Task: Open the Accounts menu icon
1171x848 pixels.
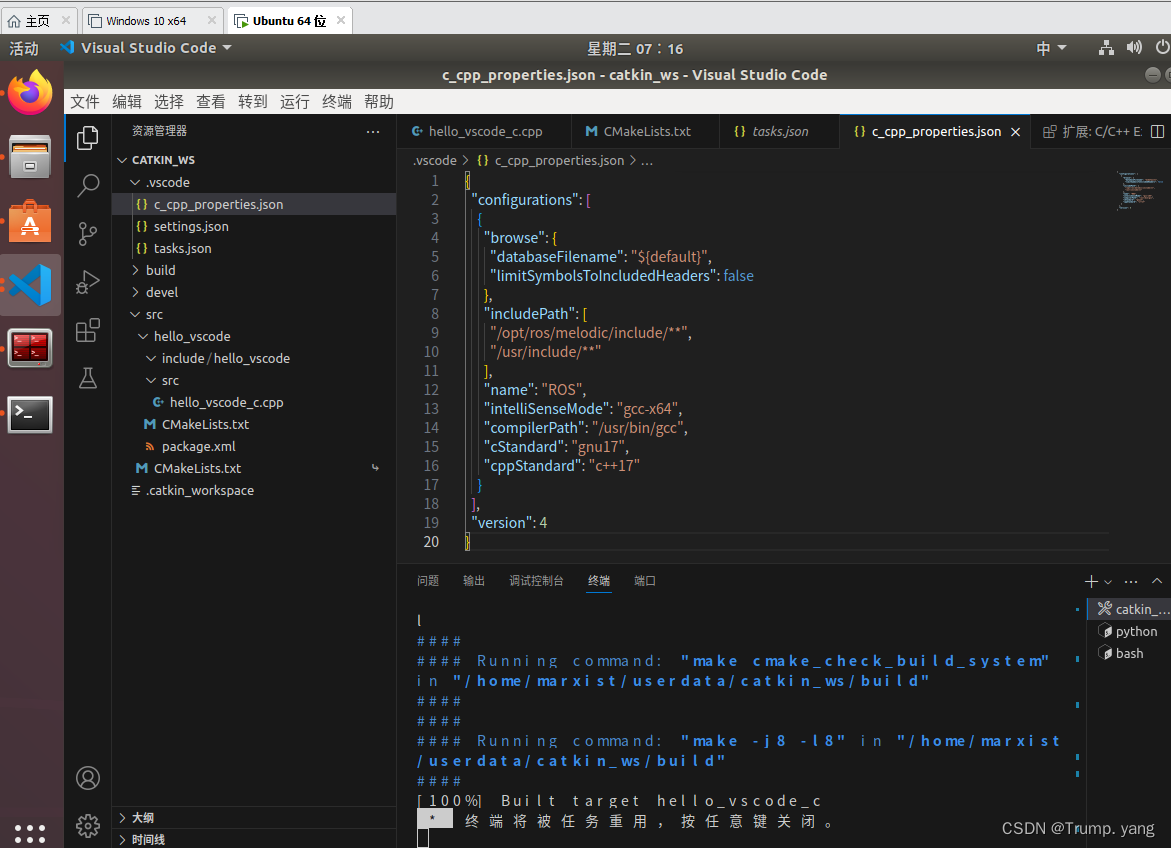Action: pos(88,779)
